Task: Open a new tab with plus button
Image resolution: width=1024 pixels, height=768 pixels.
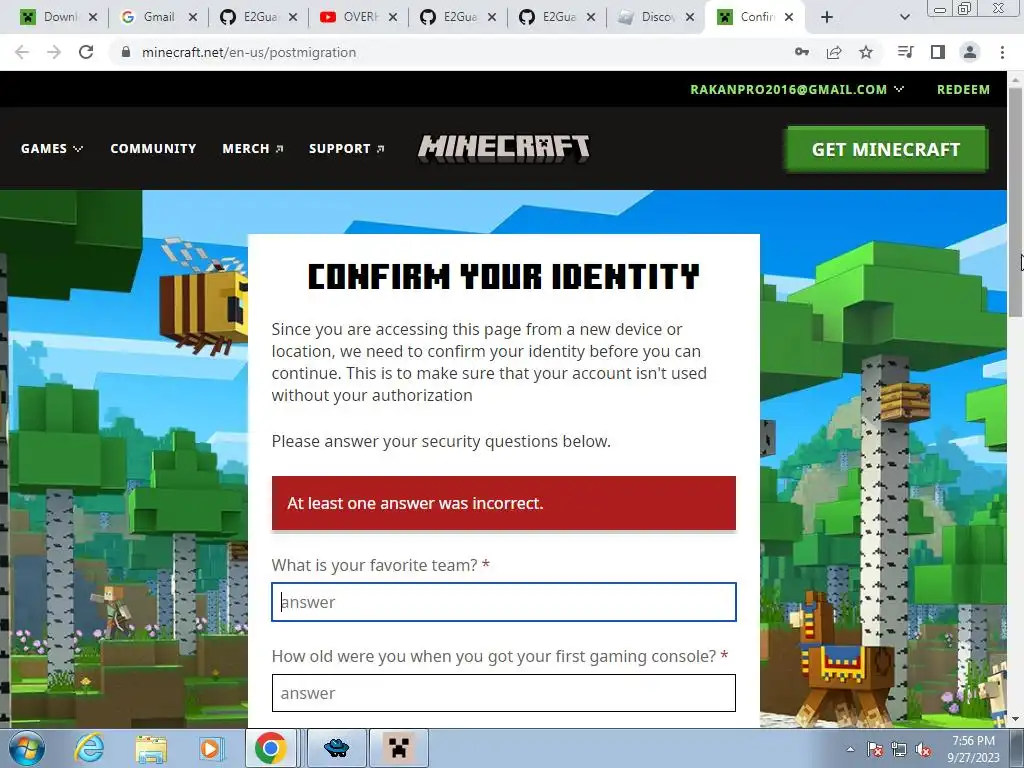Action: point(827,17)
